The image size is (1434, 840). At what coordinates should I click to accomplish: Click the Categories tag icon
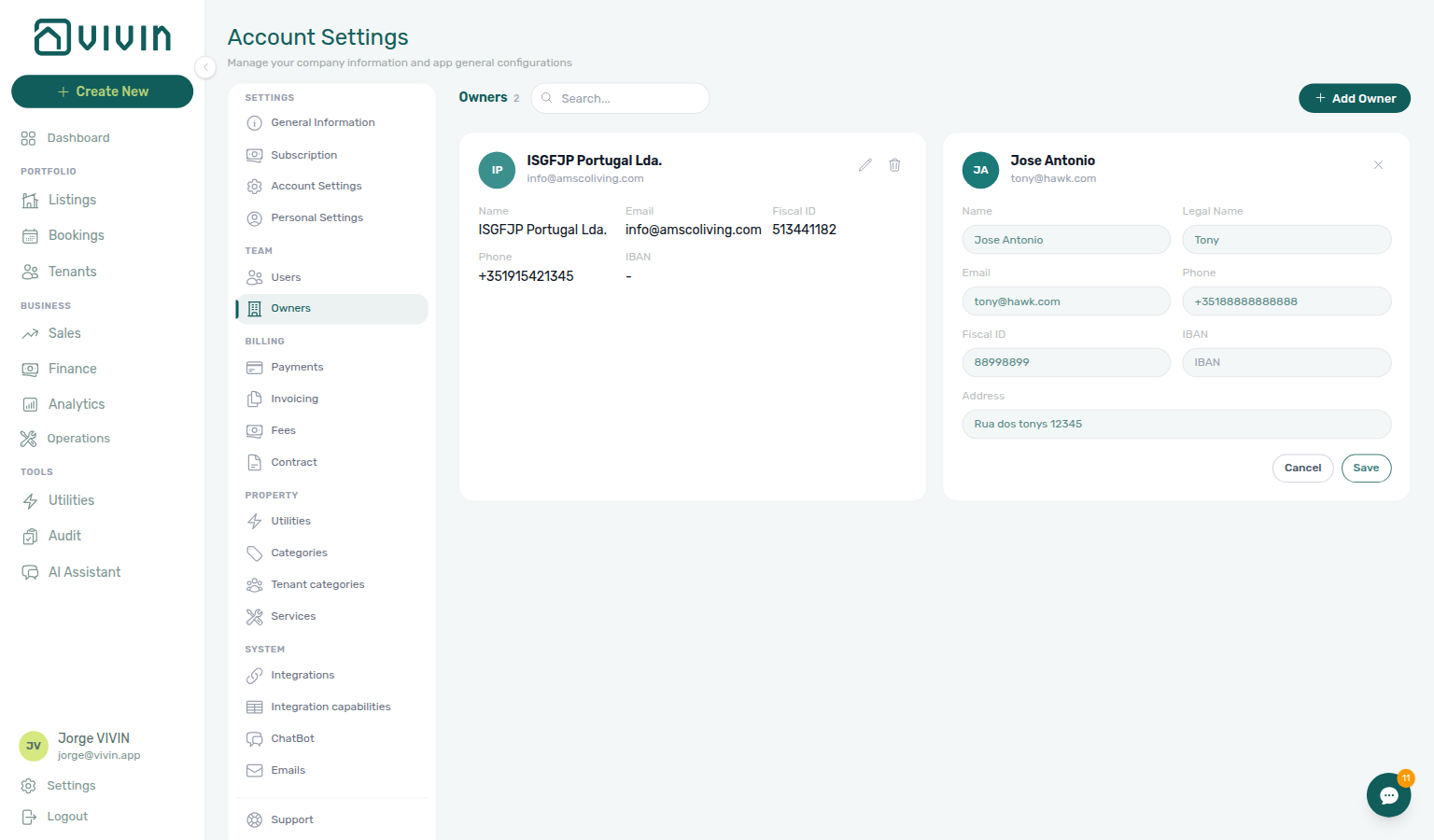pyautogui.click(x=254, y=553)
